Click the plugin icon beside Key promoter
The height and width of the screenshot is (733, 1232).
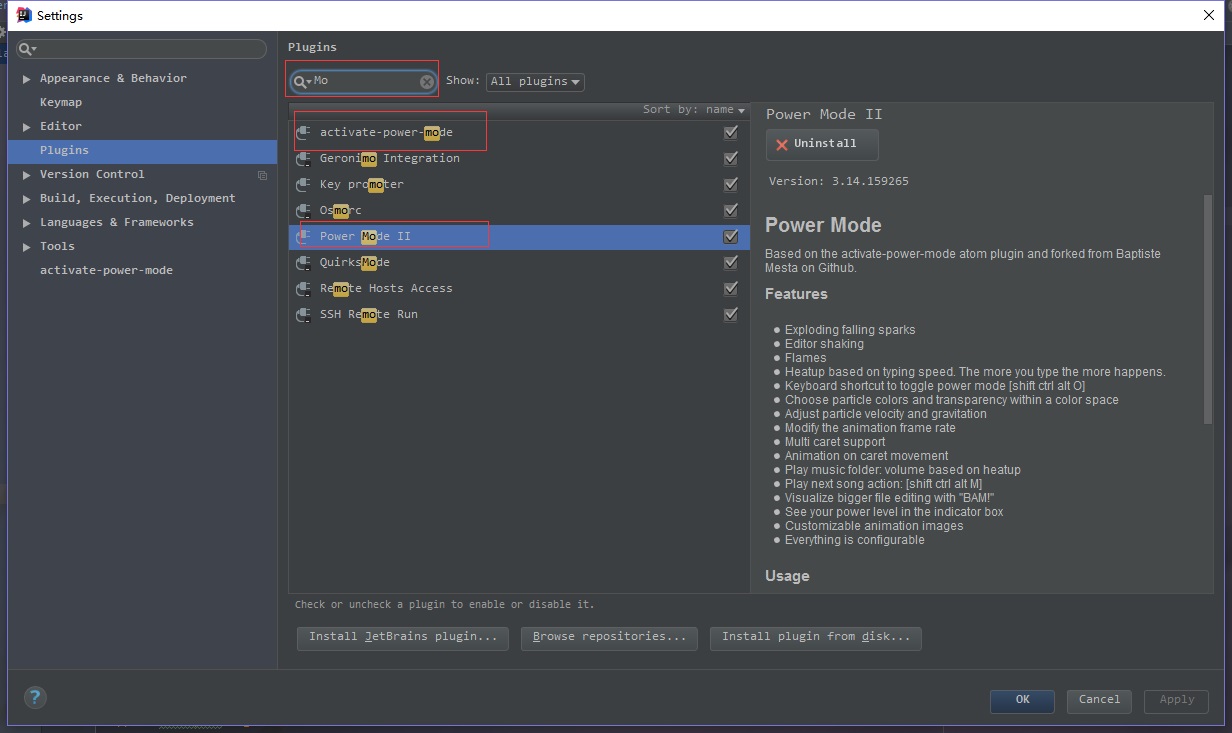tap(303, 185)
